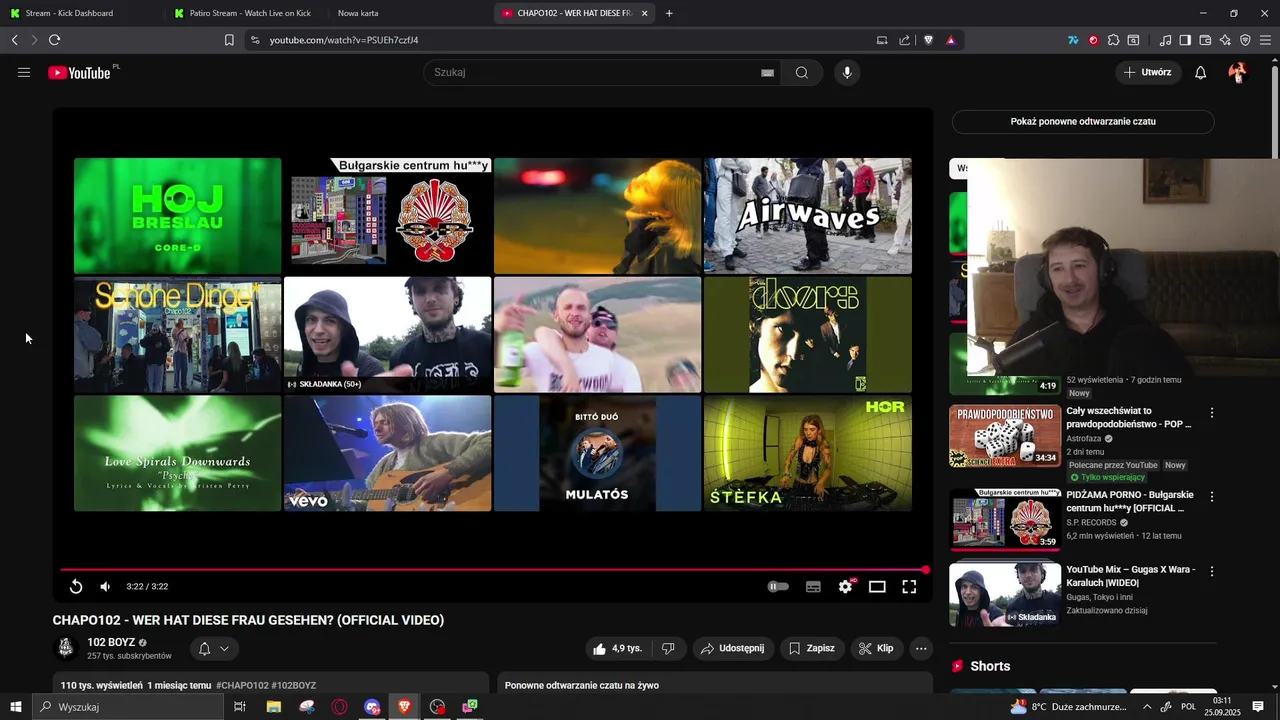Image resolution: width=1280 pixels, height=720 pixels.
Task: Open PIDŻAMA PORNO sidebar video title
Action: (1130, 501)
